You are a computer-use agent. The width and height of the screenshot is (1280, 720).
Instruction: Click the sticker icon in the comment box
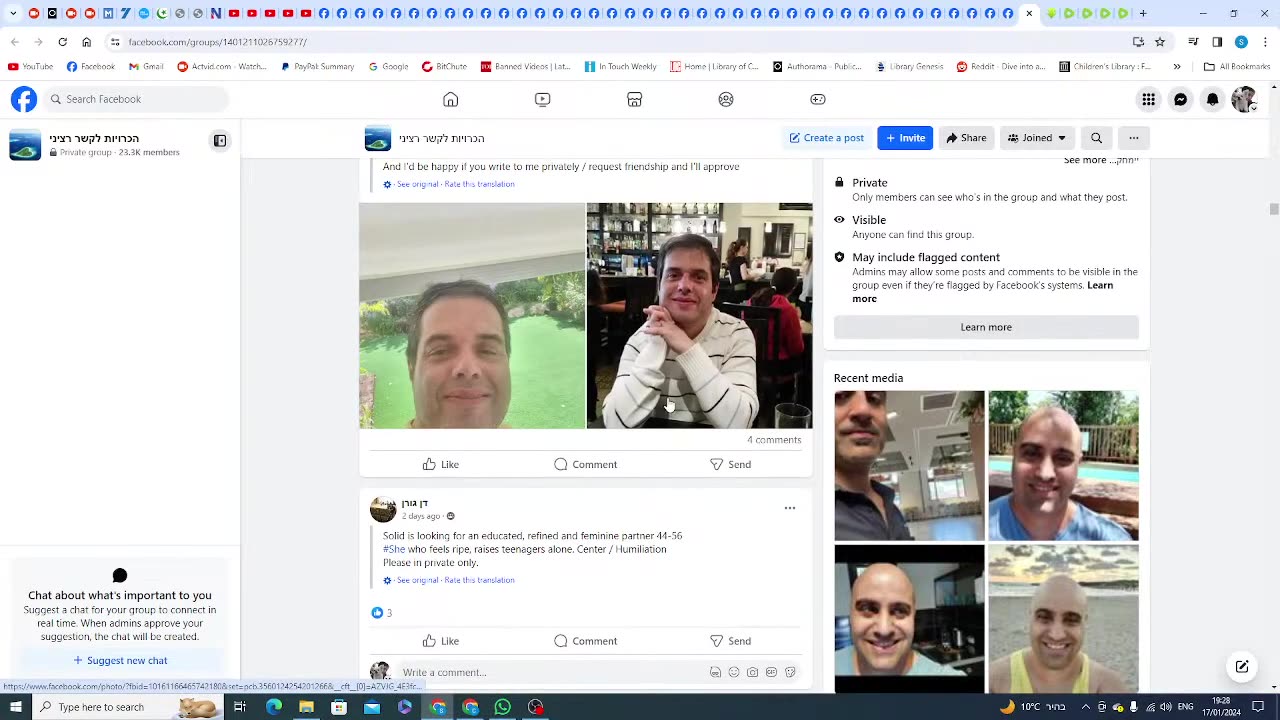tap(790, 672)
